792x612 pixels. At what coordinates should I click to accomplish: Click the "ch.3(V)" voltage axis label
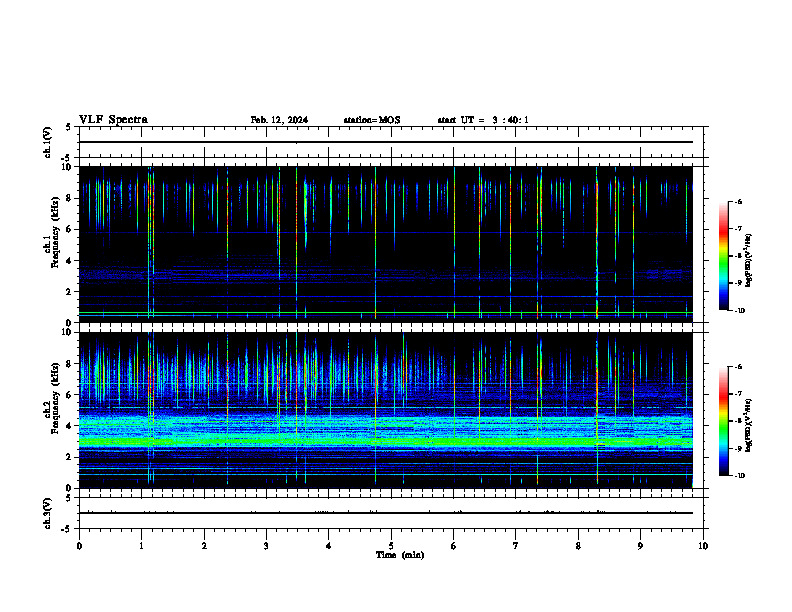tap(47, 513)
